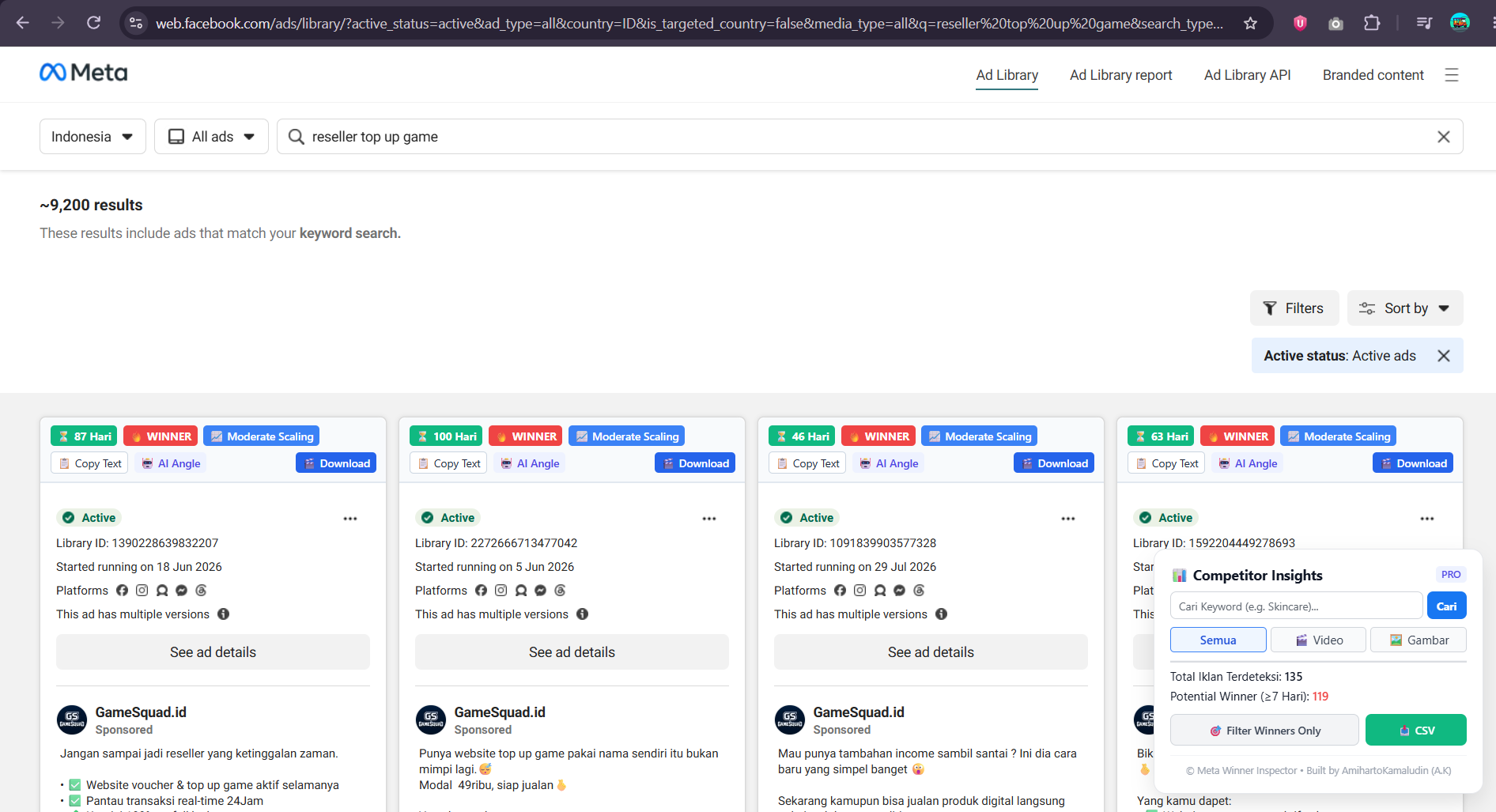
Task: Remove the Active status filter chip
Action: click(1443, 356)
